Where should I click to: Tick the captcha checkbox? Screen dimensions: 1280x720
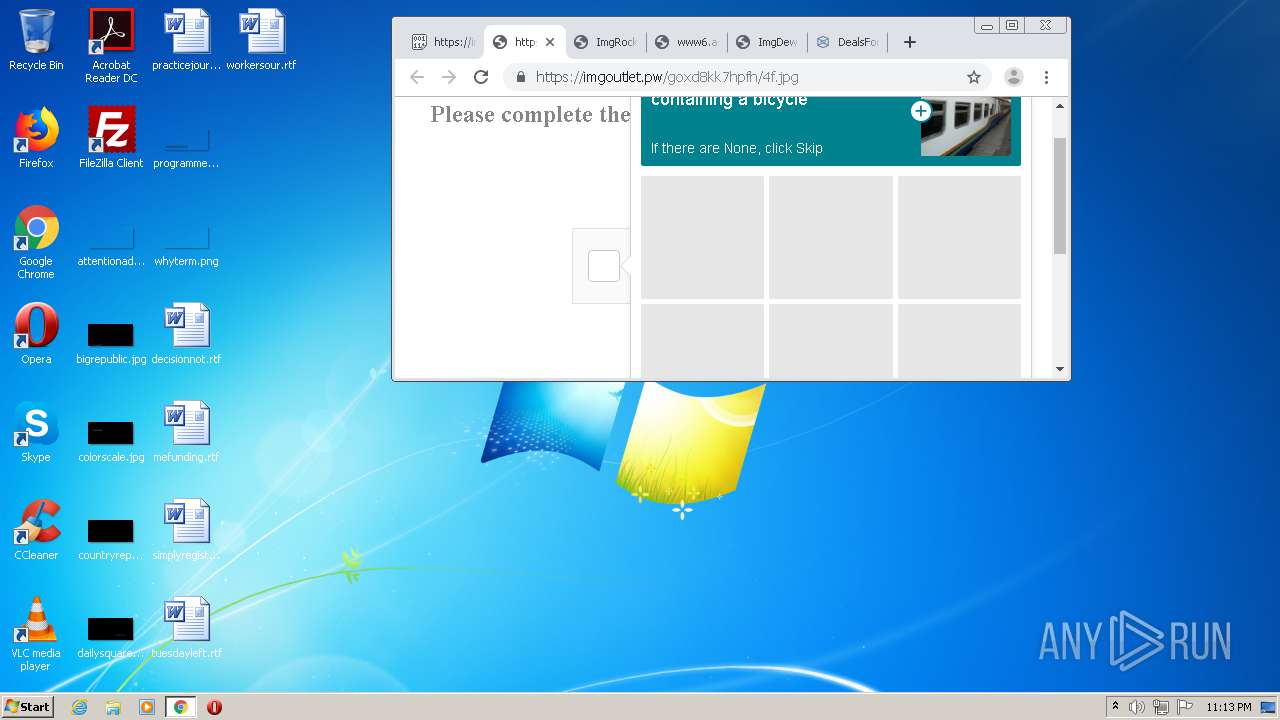[x=603, y=266]
